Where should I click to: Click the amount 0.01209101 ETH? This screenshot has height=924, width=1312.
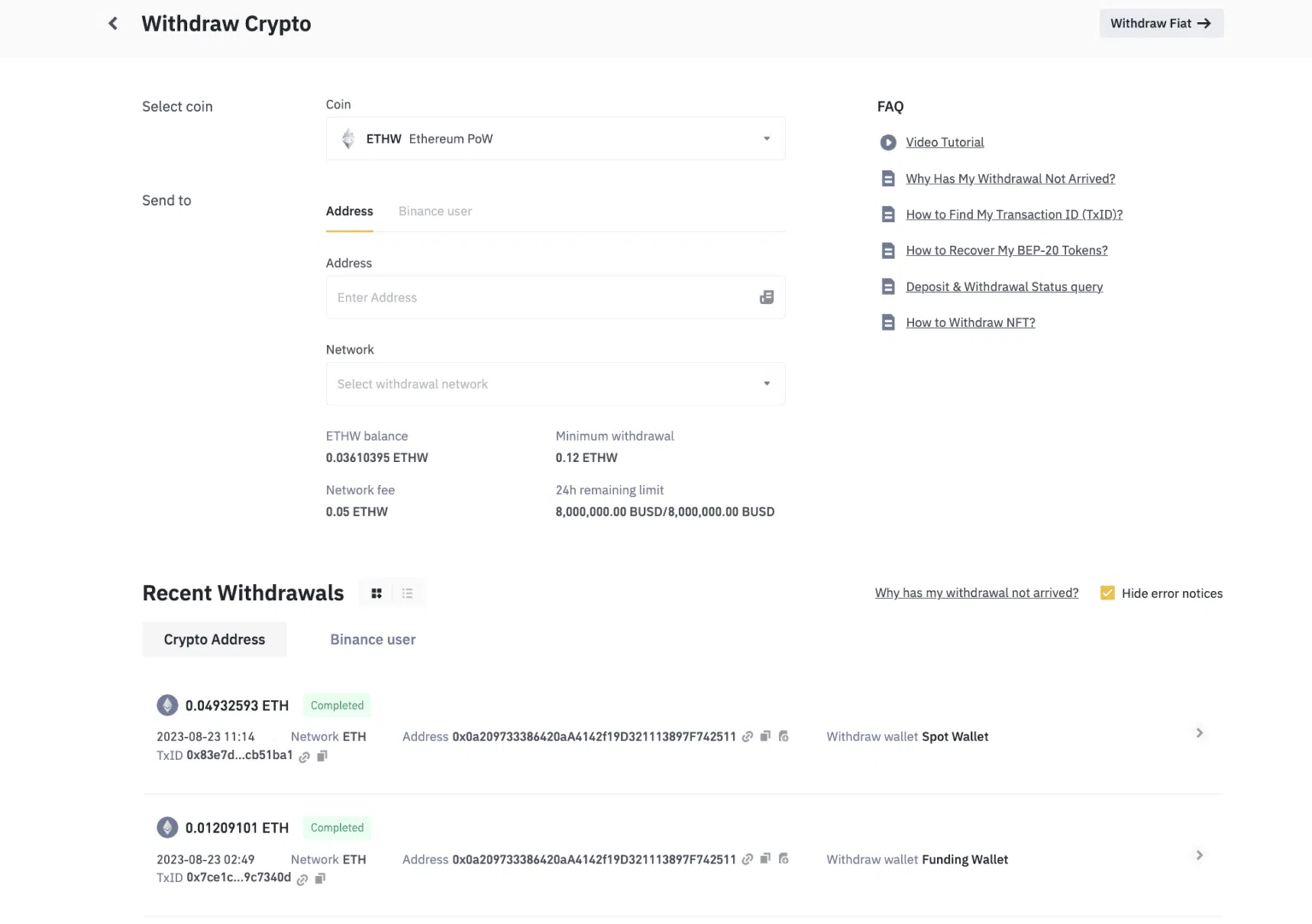[237, 828]
